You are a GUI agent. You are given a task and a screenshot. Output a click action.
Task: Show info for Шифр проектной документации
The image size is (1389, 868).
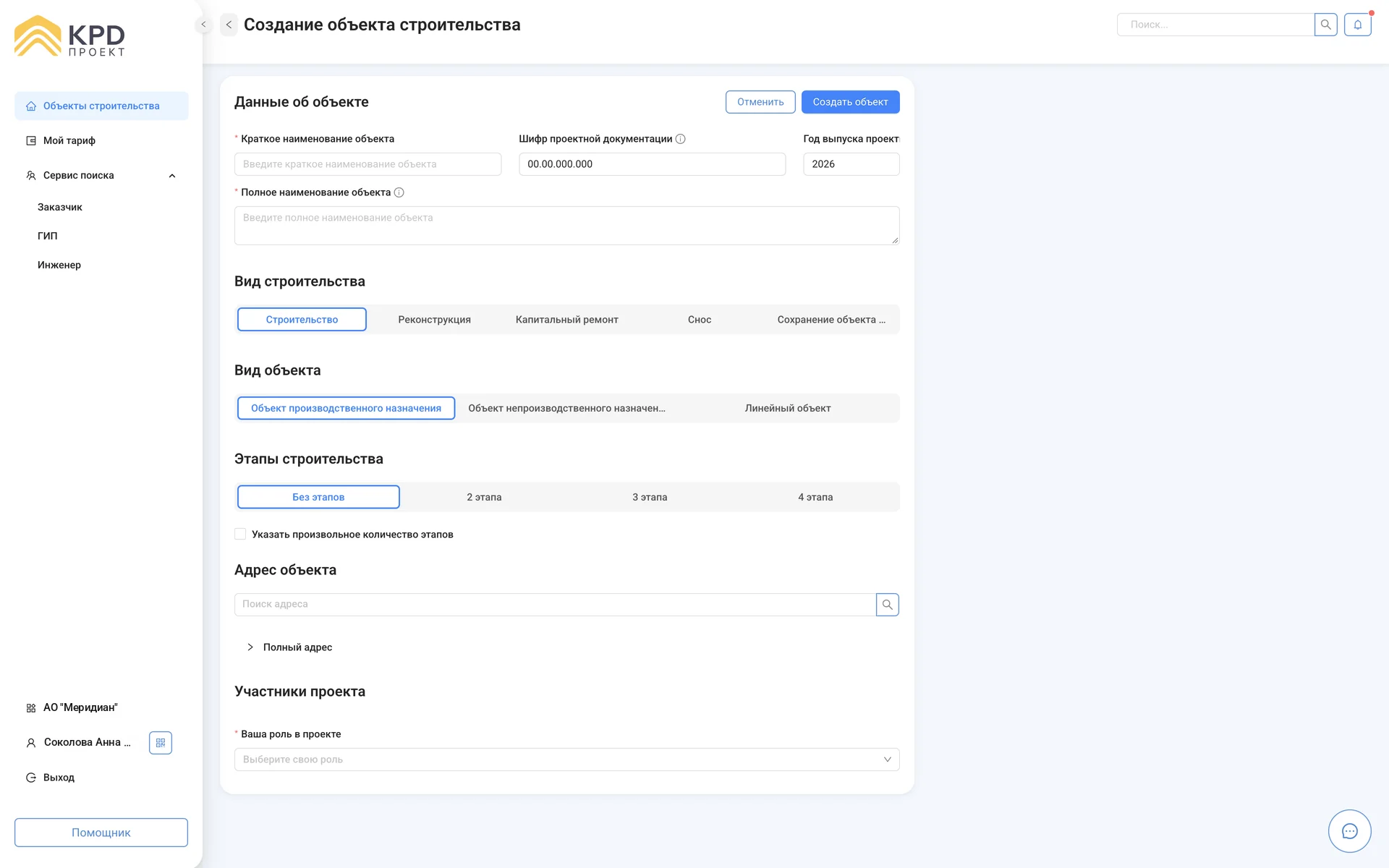pyautogui.click(x=680, y=139)
